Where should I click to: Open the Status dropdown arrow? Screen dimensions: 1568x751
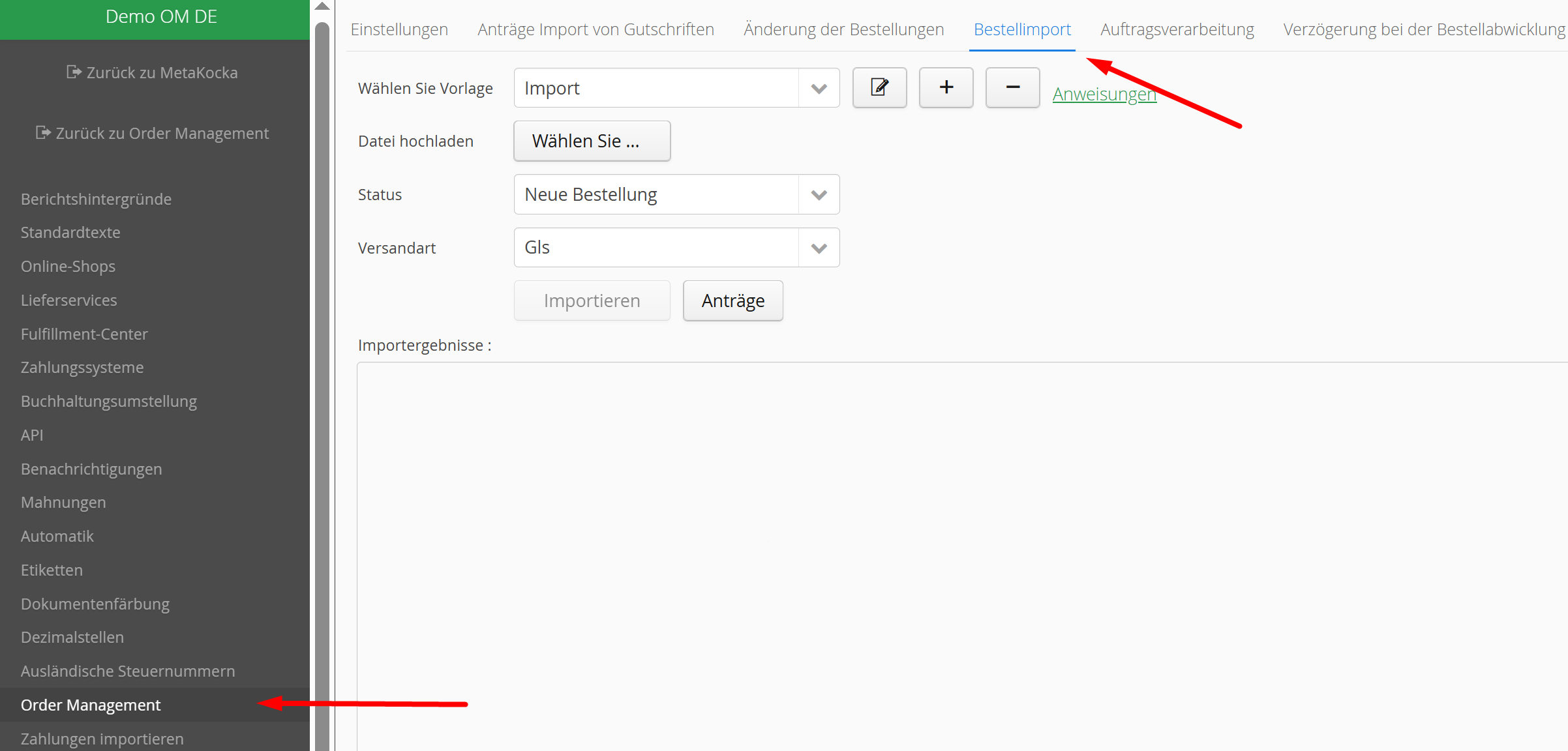(x=819, y=194)
